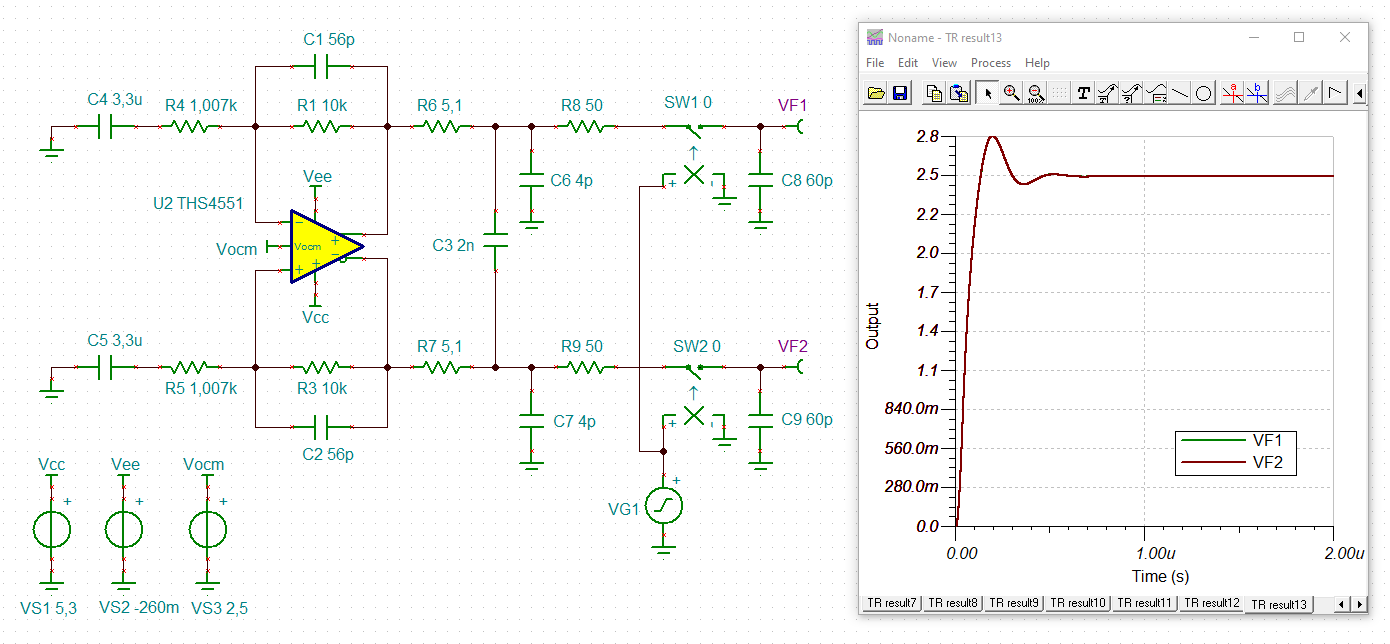Select the Vee voltage source VS2

click(x=124, y=530)
